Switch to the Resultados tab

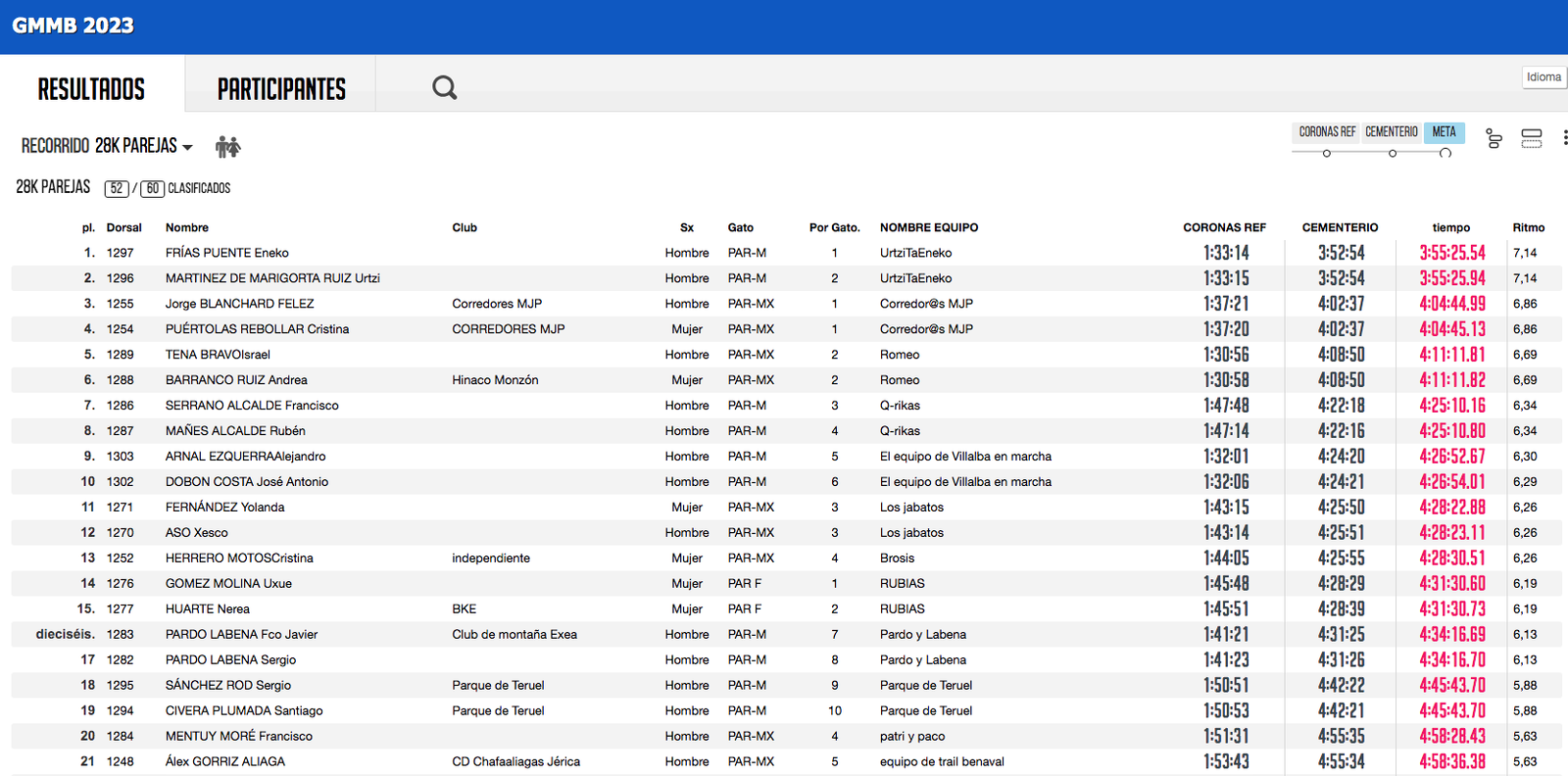91,89
